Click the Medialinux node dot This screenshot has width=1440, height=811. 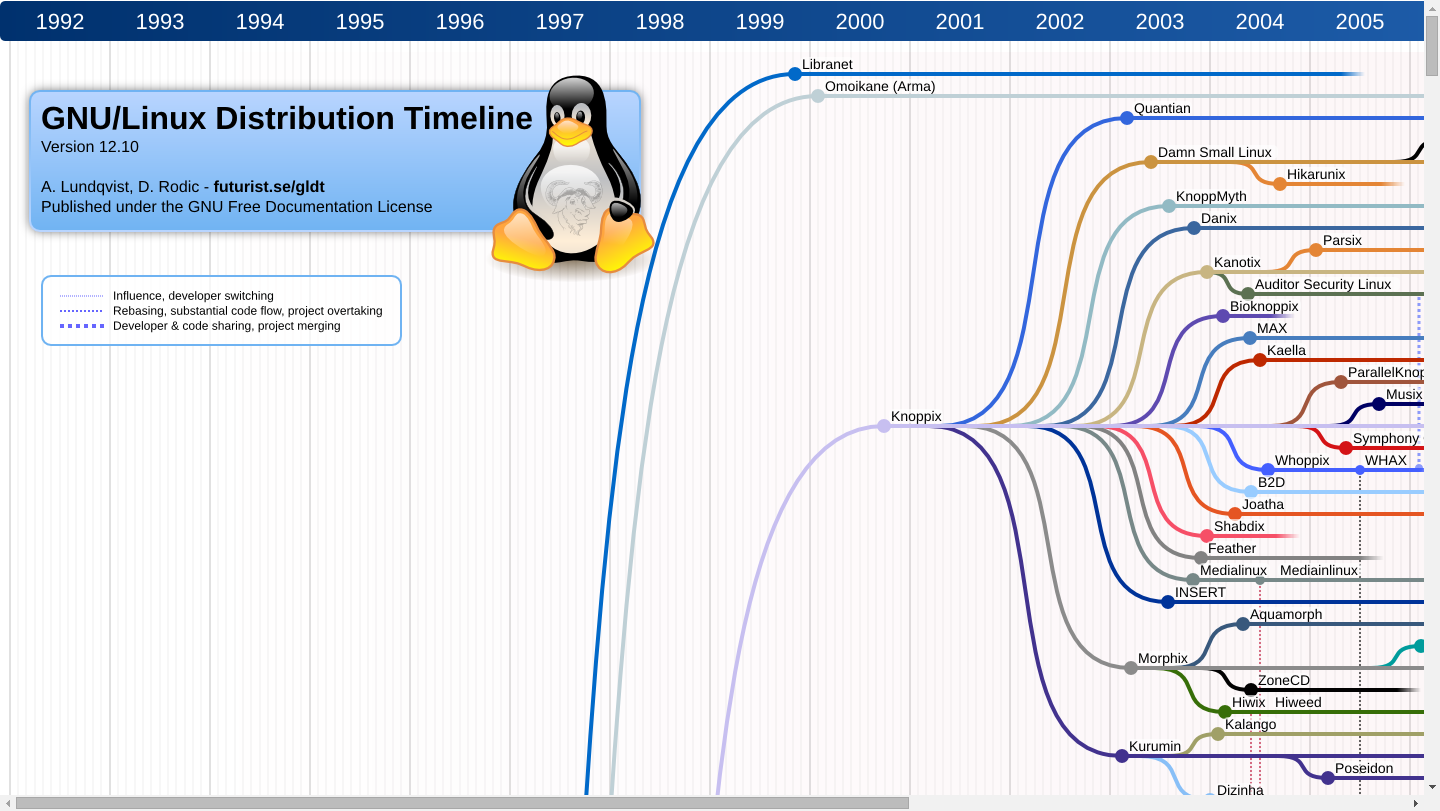tap(1193, 580)
